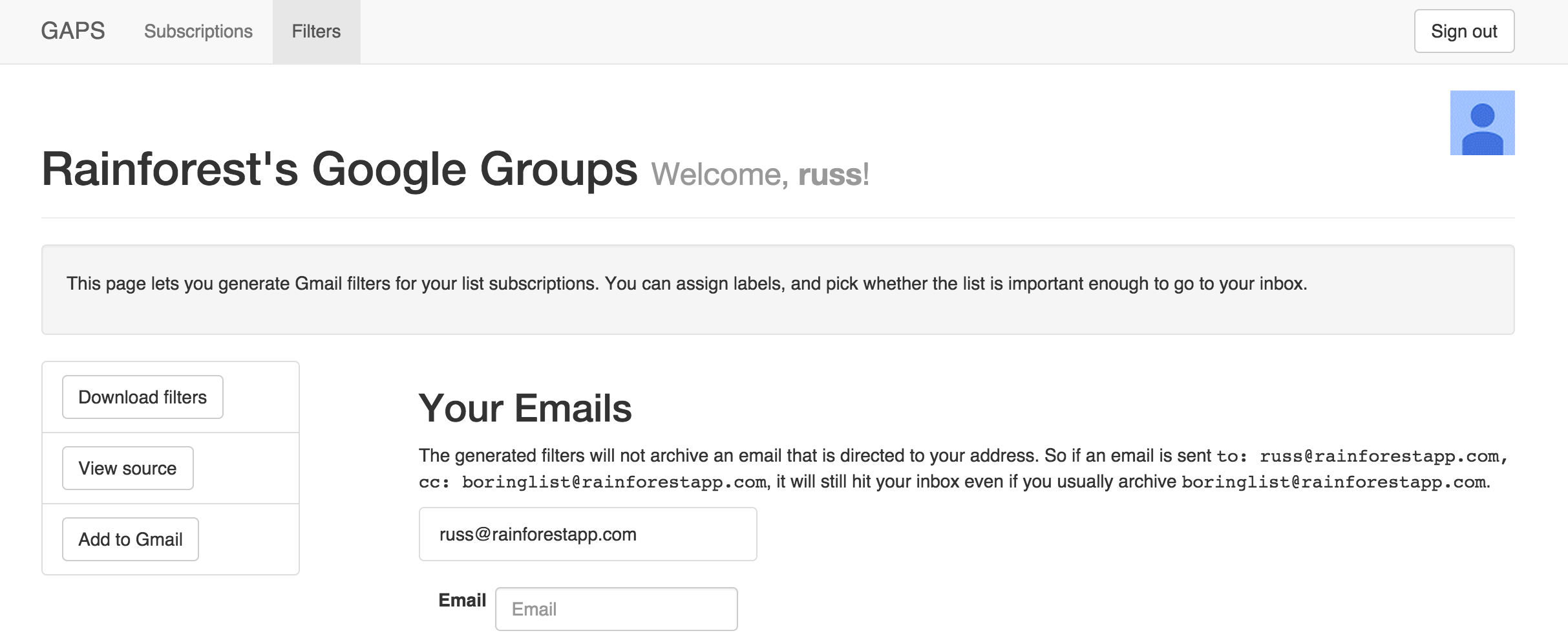Click the Your Emails heading

pyautogui.click(x=525, y=408)
